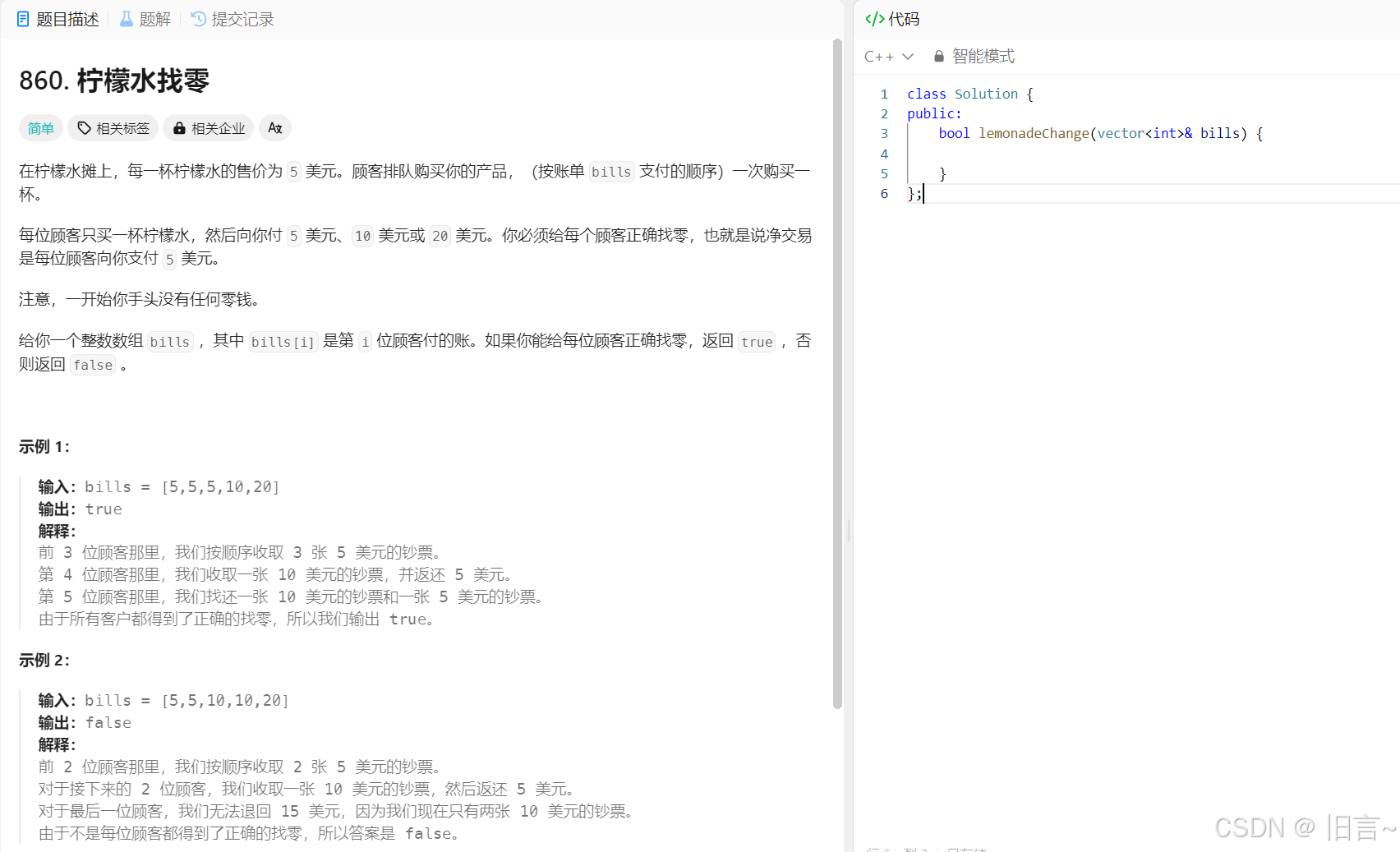Click the font translation Aa icon
The width and height of the screenshot is (1400, 852).
click(275, 128)
